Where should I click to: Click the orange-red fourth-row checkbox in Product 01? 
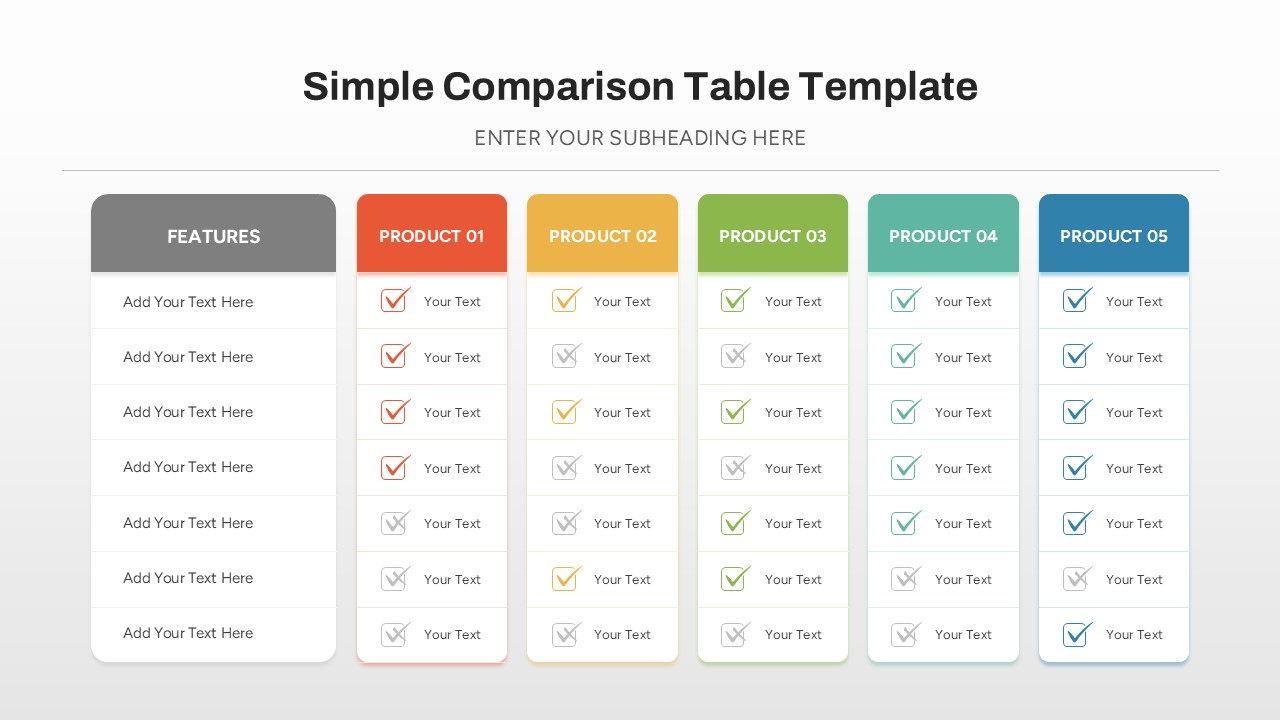pyautogui.click(x=395, y=468)
